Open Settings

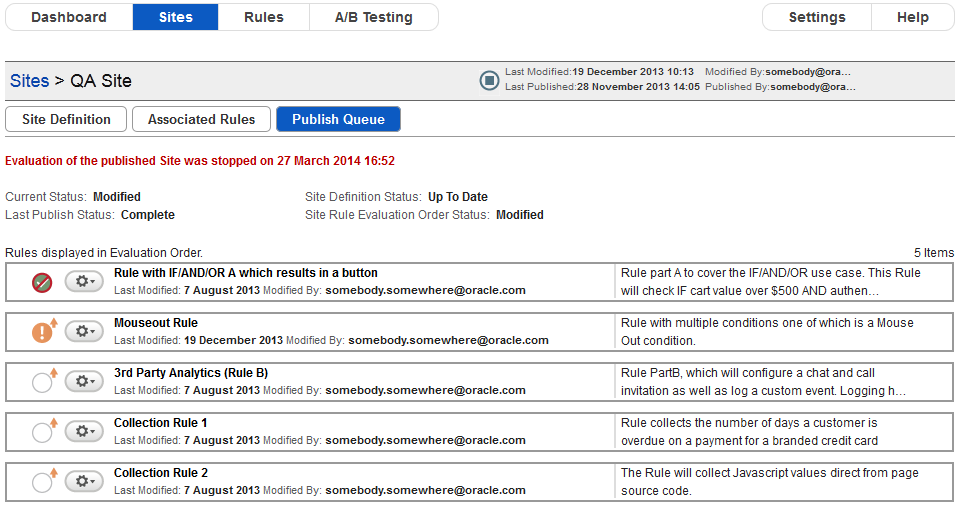pyautogui.click(x=817, y=17)
